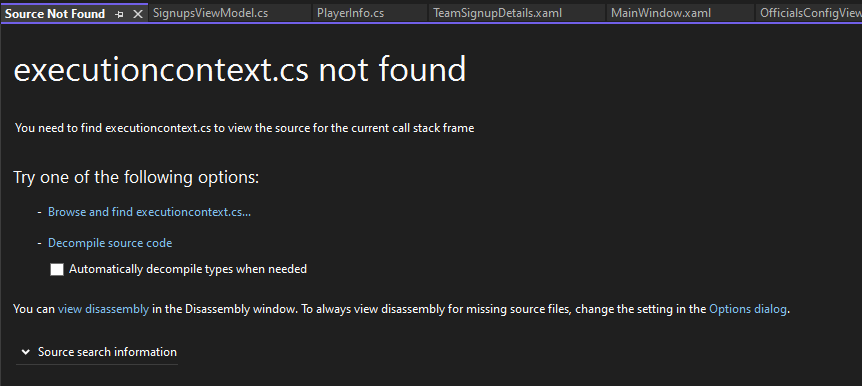Click Browse and find executioncontext.cs link
862x386 pixels.
(150, 212)
